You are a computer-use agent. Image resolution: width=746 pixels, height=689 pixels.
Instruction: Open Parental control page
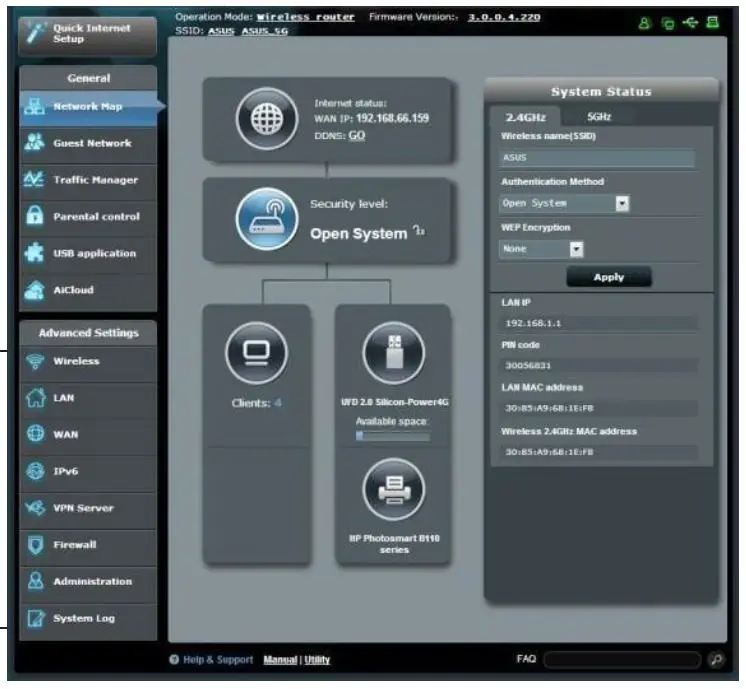[x=88, y=217]
